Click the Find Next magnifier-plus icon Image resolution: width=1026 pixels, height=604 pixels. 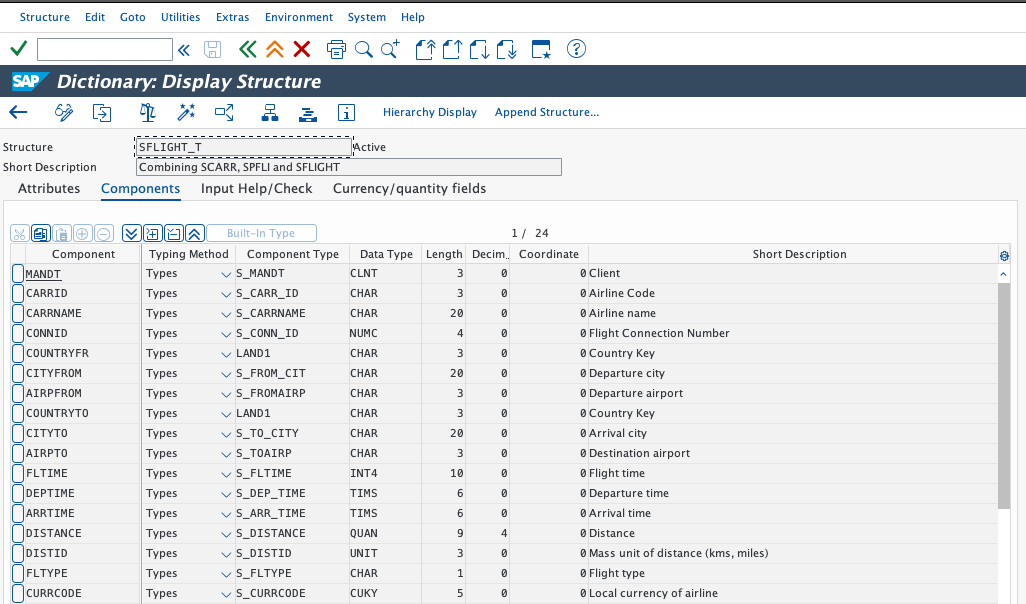[x=391, y=49]
